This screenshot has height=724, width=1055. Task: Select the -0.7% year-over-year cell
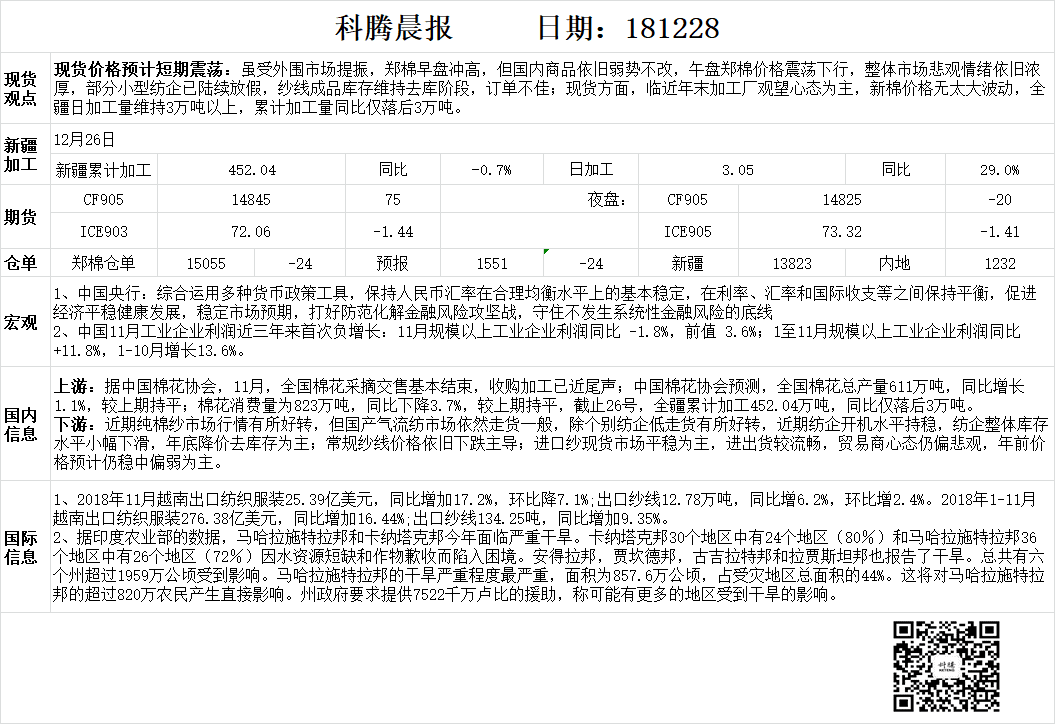[491, 170]
